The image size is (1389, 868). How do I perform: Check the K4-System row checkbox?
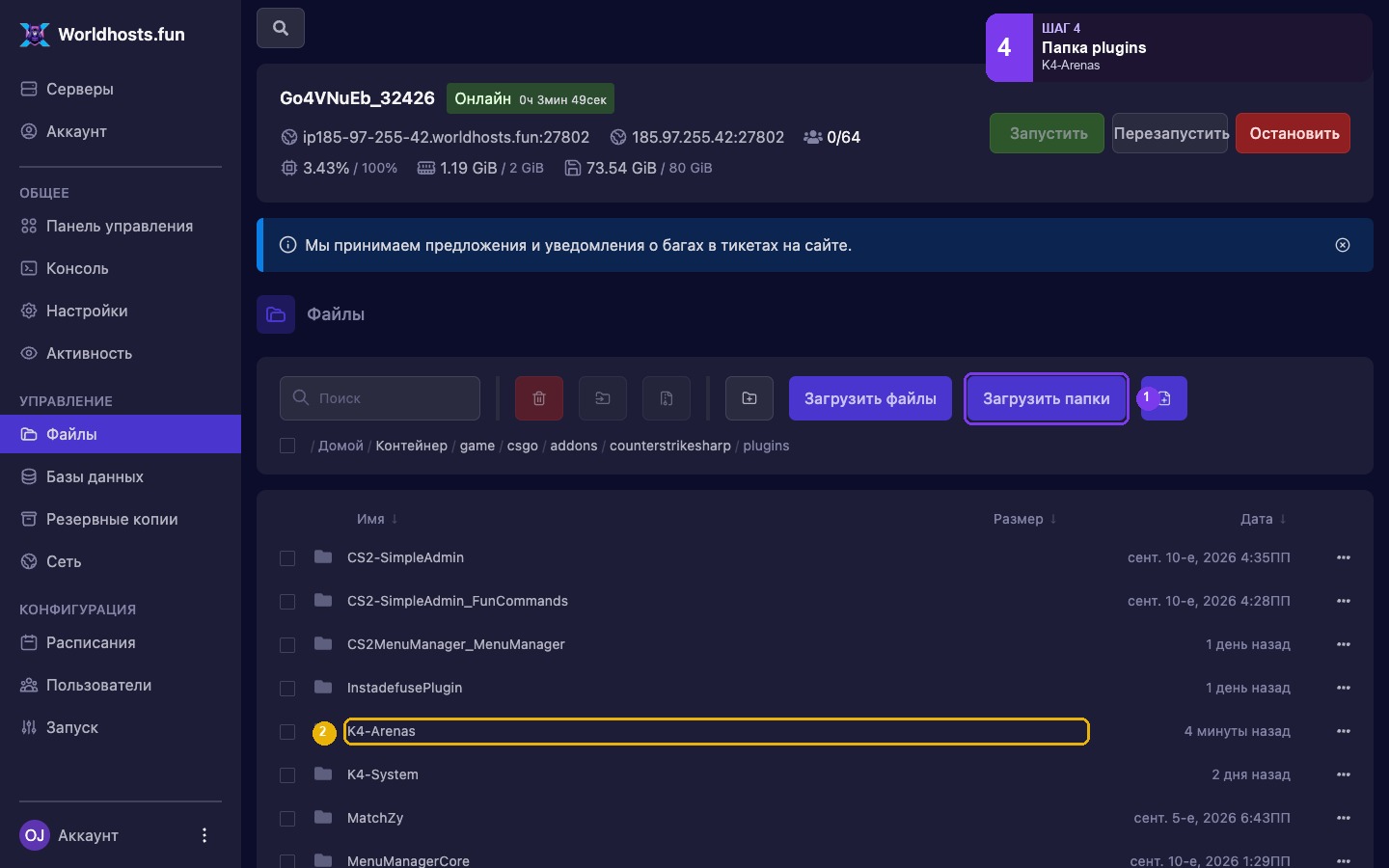click(287, 775)
